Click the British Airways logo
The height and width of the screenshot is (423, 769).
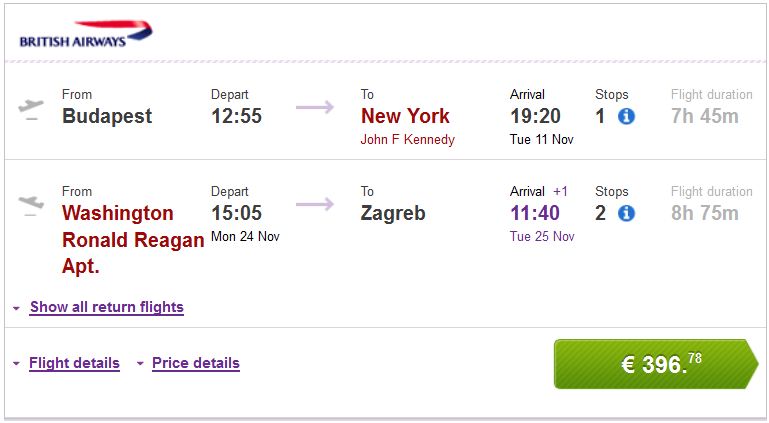[x=86, y=36]
